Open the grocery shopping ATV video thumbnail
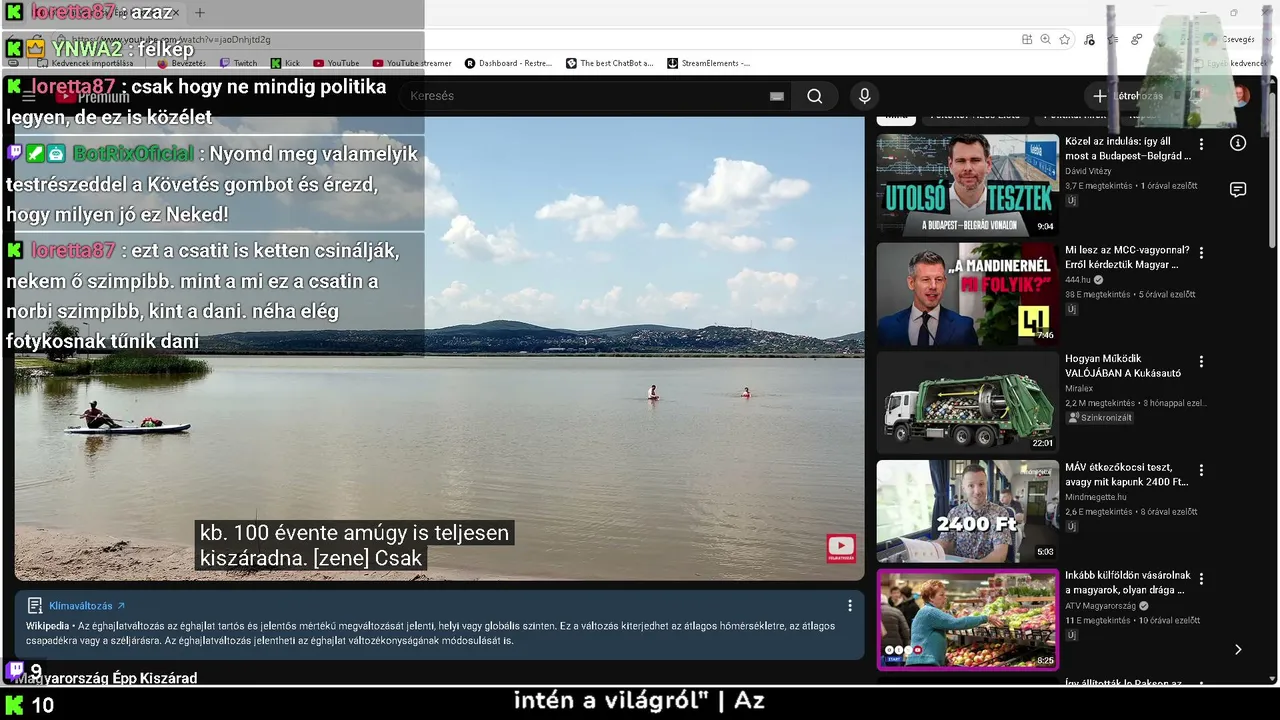Viewport: 1280px width, 720px height. [967, 619]
